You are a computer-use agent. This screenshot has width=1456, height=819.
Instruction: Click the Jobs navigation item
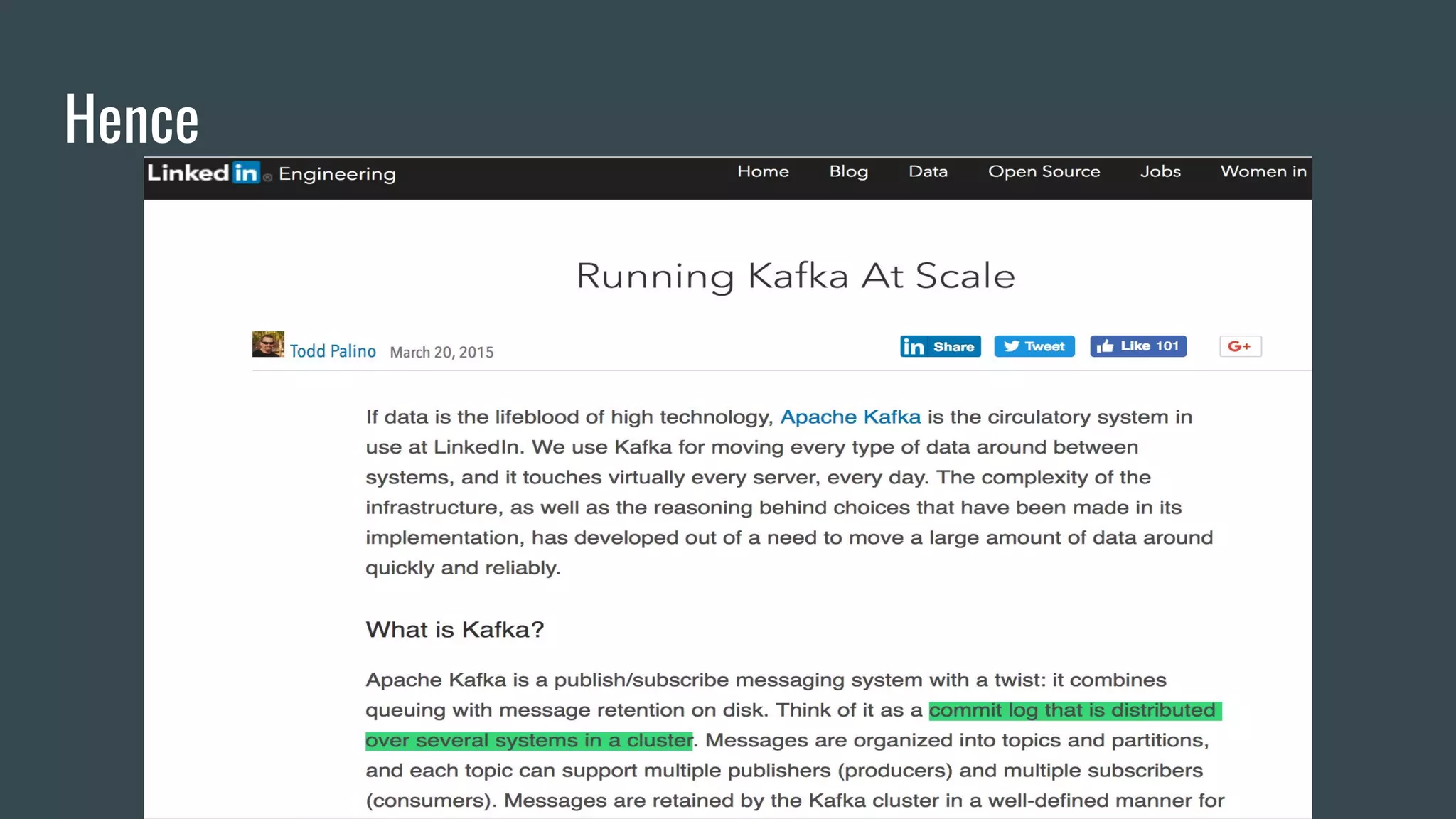tap(1160, 171)
